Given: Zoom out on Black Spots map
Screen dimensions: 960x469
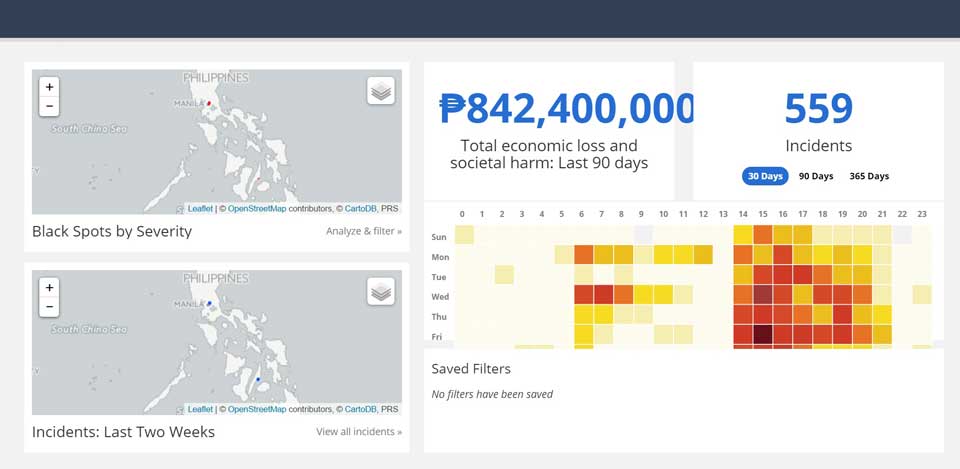Looking at the screenshot, I should point(49,106).
